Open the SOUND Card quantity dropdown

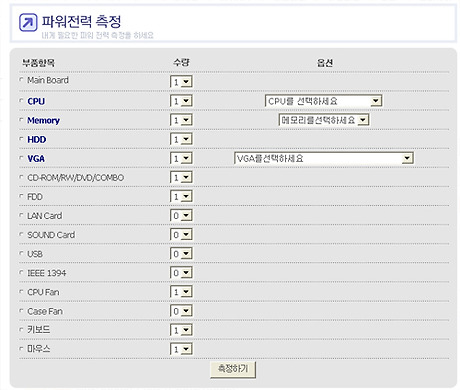click(x=181, y=235)
